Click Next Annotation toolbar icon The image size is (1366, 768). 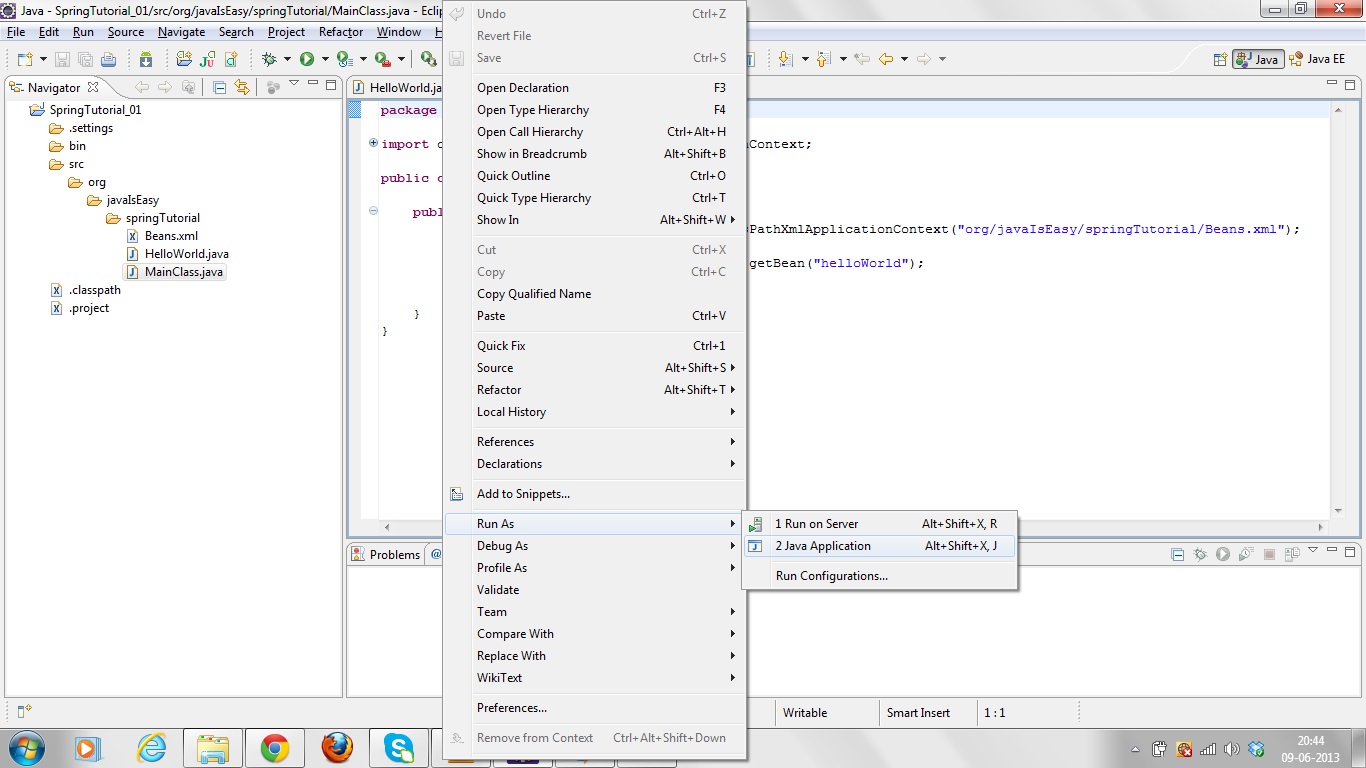point(784,59)
